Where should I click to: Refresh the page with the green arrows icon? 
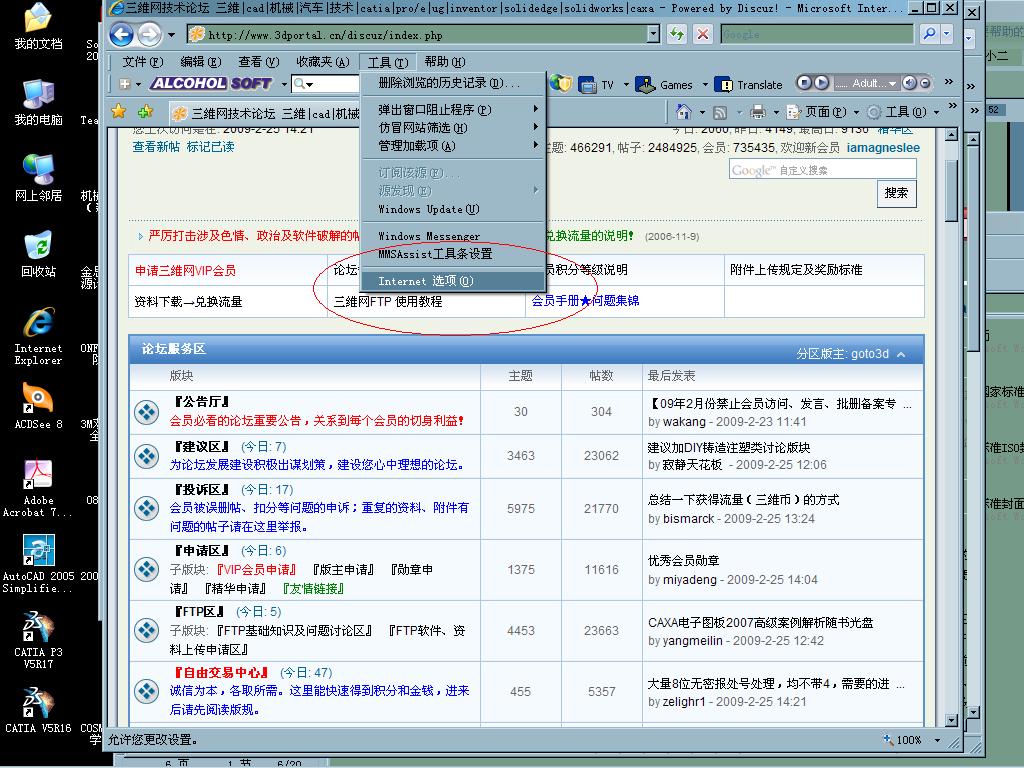click(676, 34)
